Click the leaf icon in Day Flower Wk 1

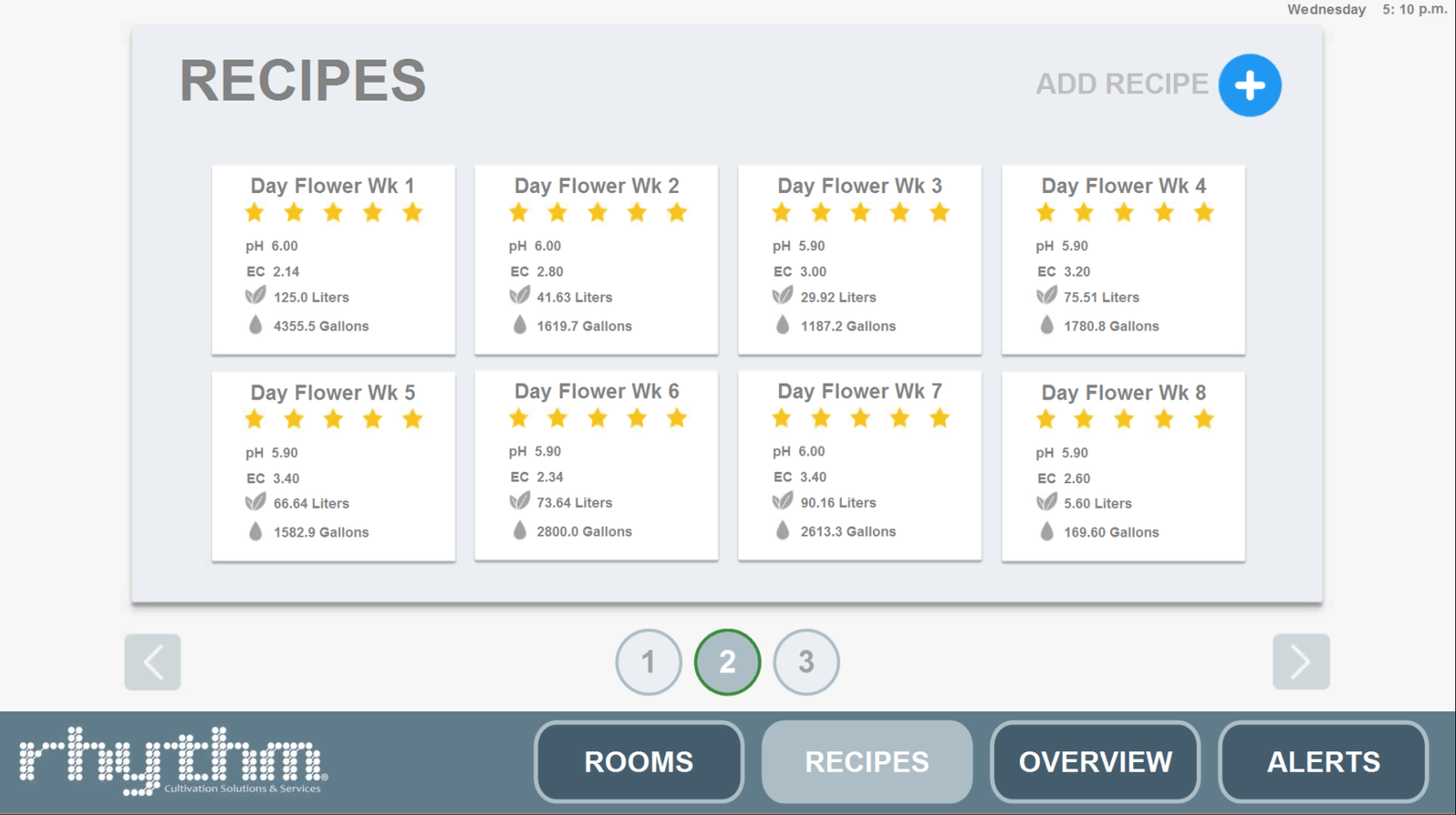pyautogui.click(x=256, y=296)
